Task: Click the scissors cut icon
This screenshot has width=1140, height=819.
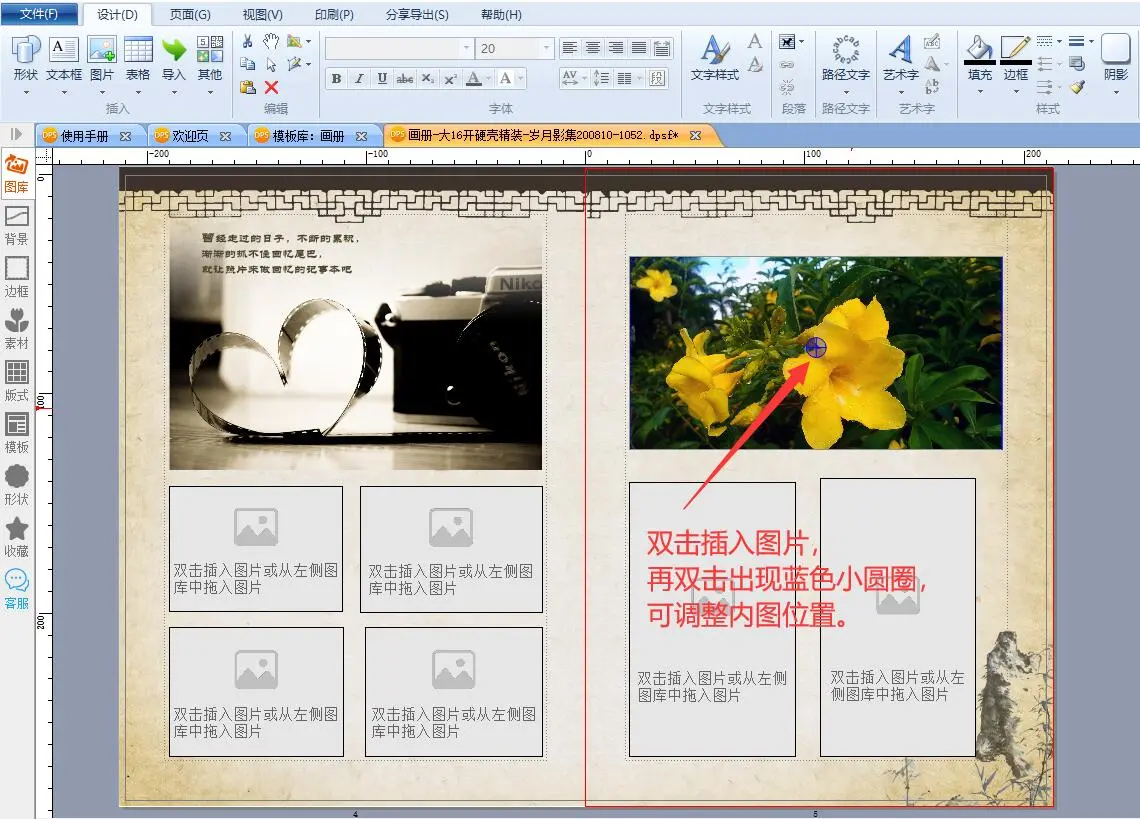Action: 248,42
